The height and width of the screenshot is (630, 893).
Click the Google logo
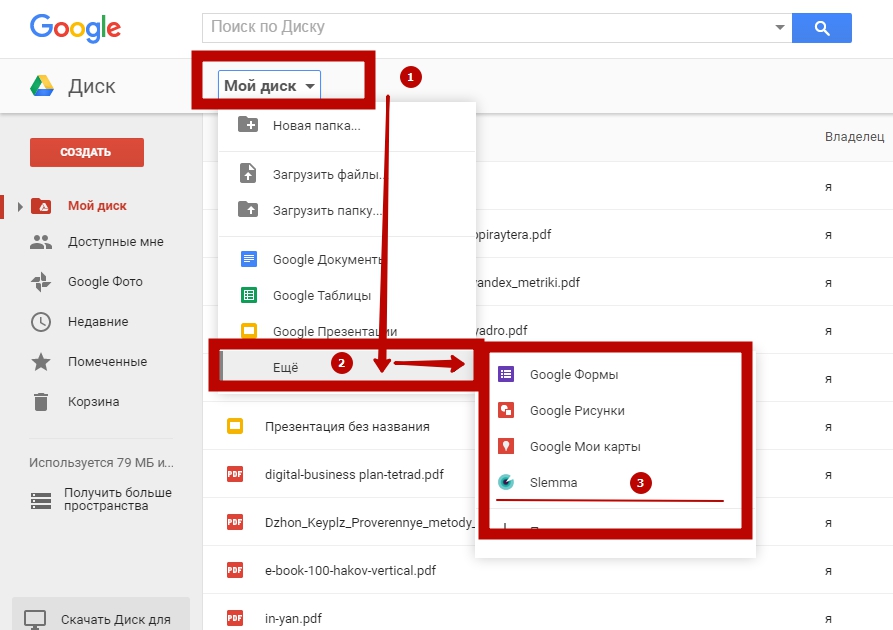(x=75, y=28)
